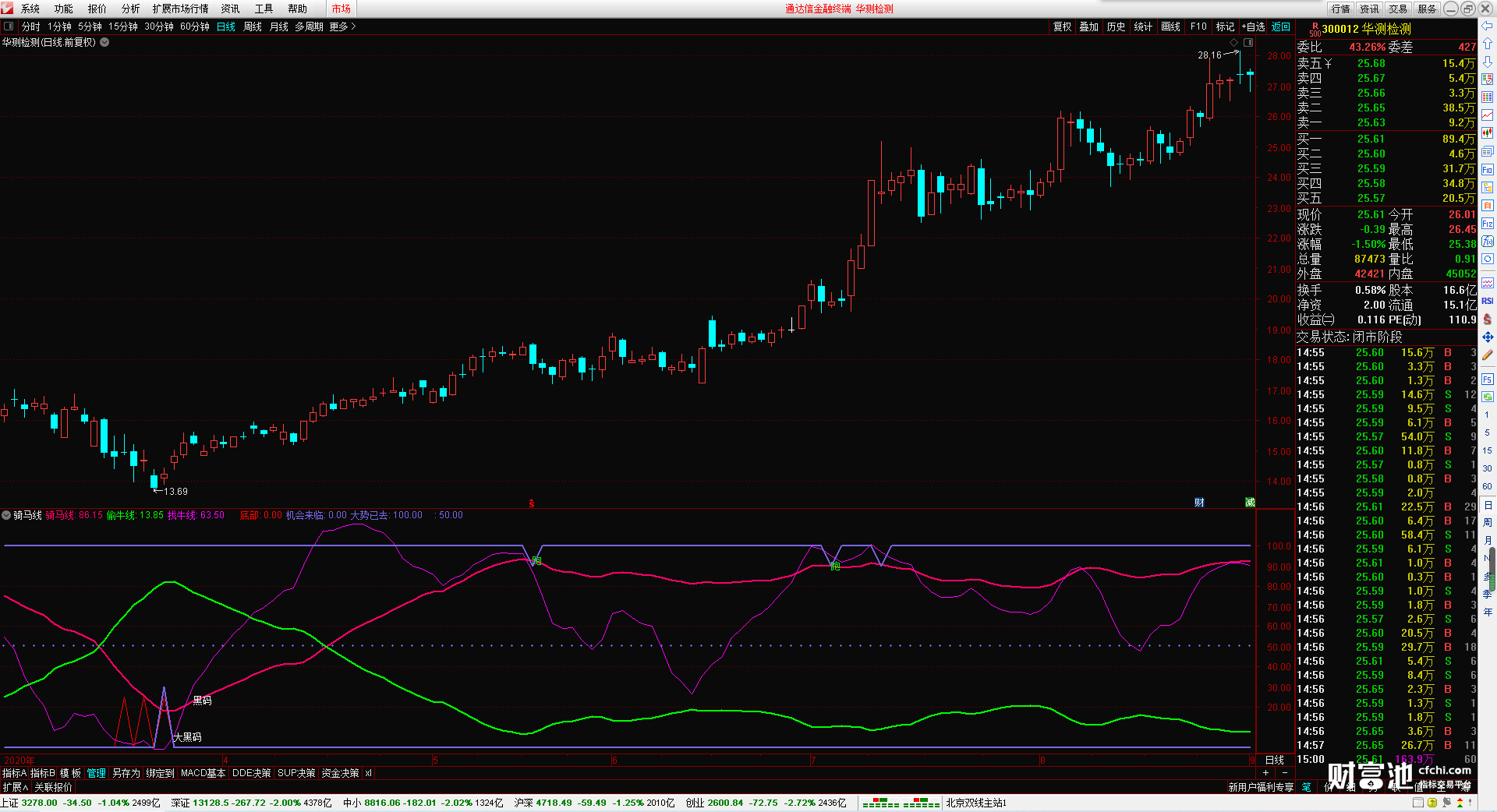Click the down arrow next-stock icon

pos(1488,62)
